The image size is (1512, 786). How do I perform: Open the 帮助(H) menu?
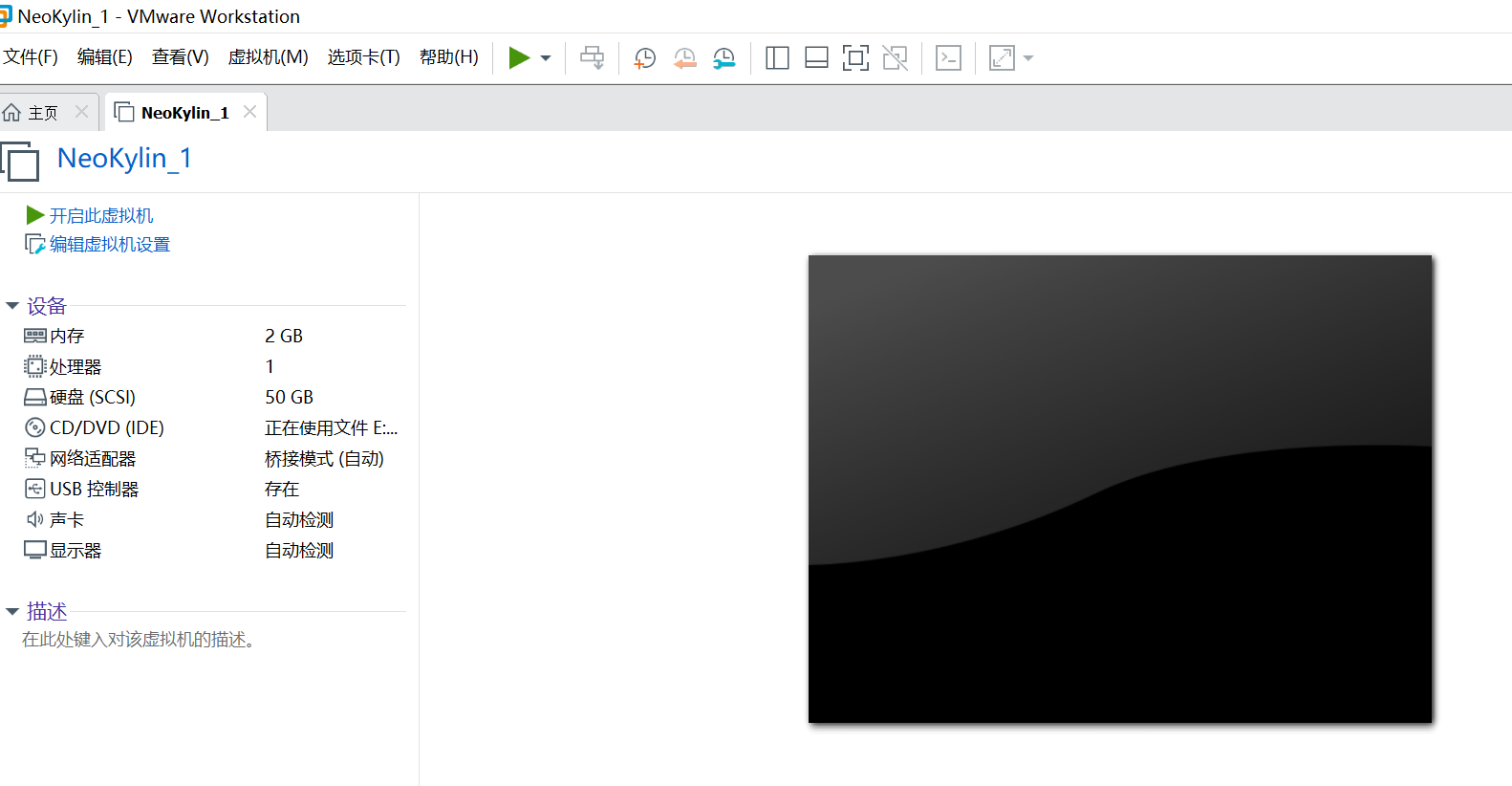449,57
